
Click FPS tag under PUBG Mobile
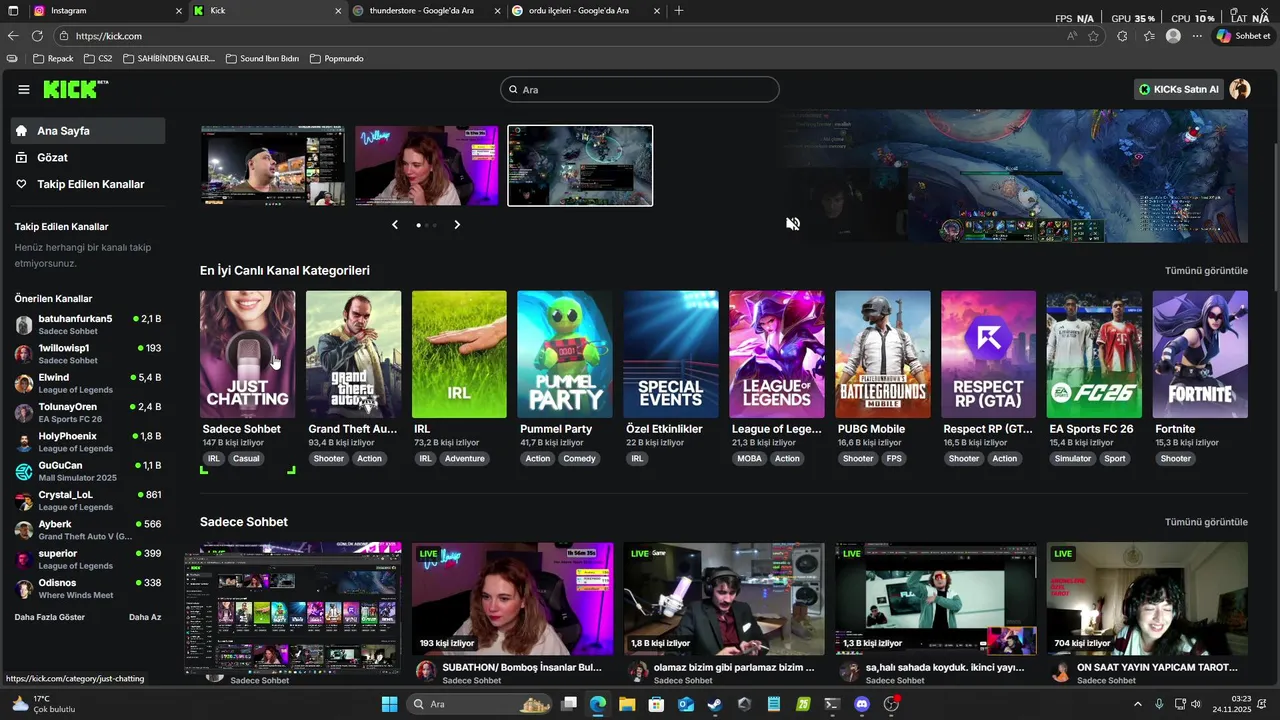894,459
